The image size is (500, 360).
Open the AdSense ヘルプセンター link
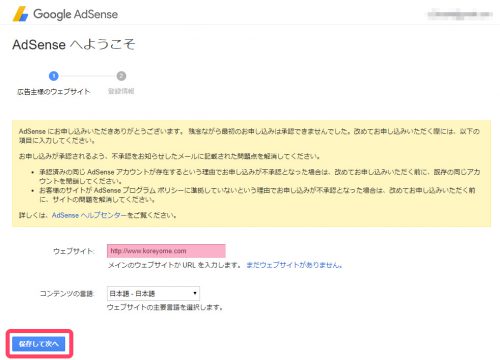point(89,215)
